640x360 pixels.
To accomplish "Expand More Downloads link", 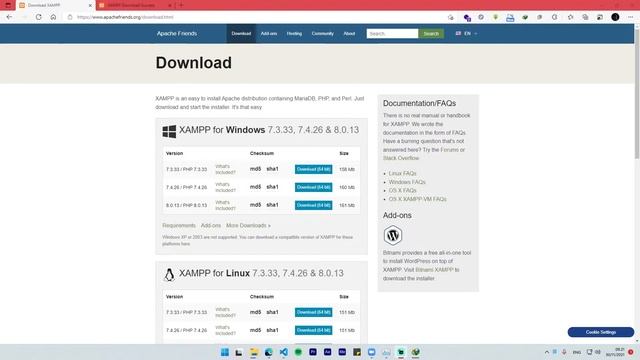I will 248,225.
